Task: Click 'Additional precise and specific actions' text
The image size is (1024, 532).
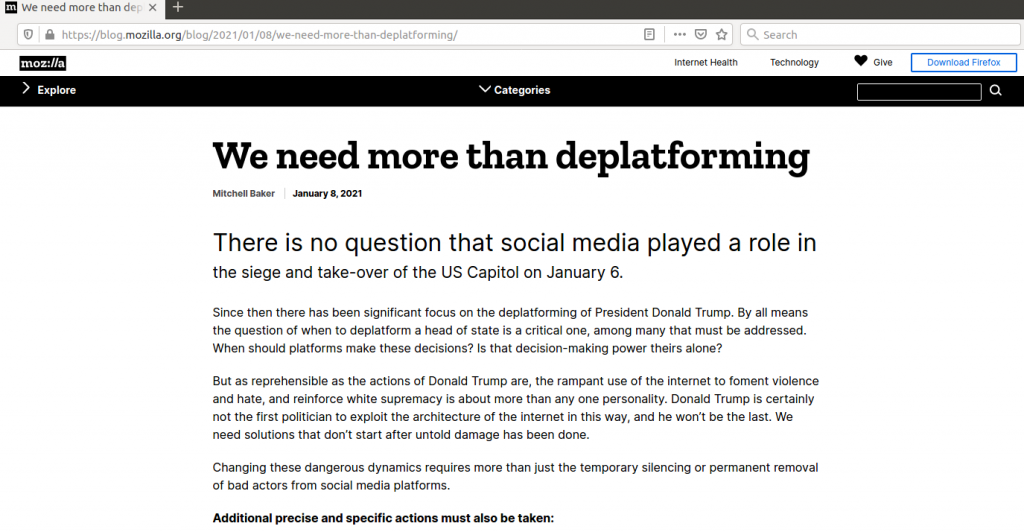Action: 383,518
